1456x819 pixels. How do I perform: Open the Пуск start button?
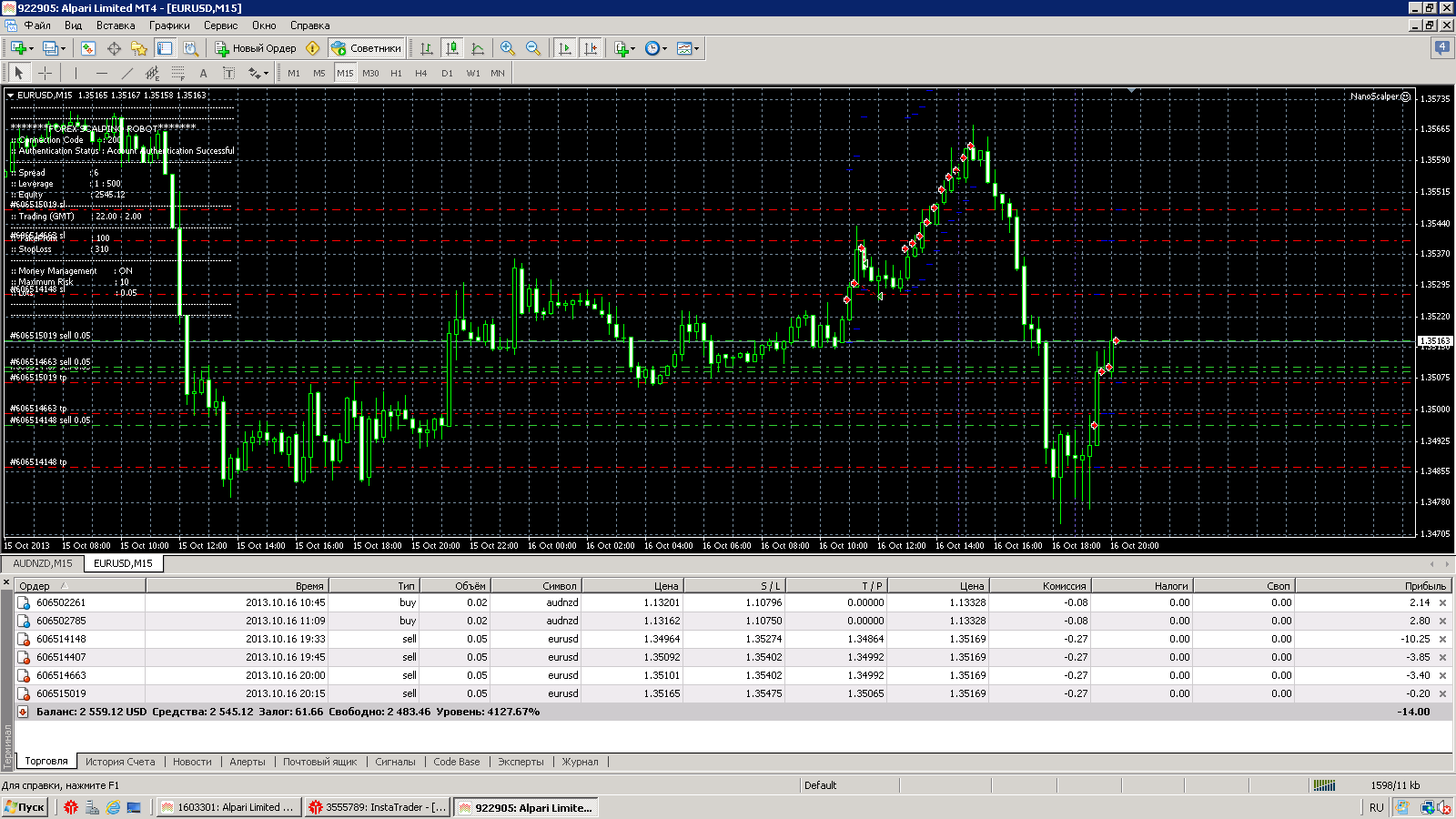pyautogui.click(x=25, y=807)
